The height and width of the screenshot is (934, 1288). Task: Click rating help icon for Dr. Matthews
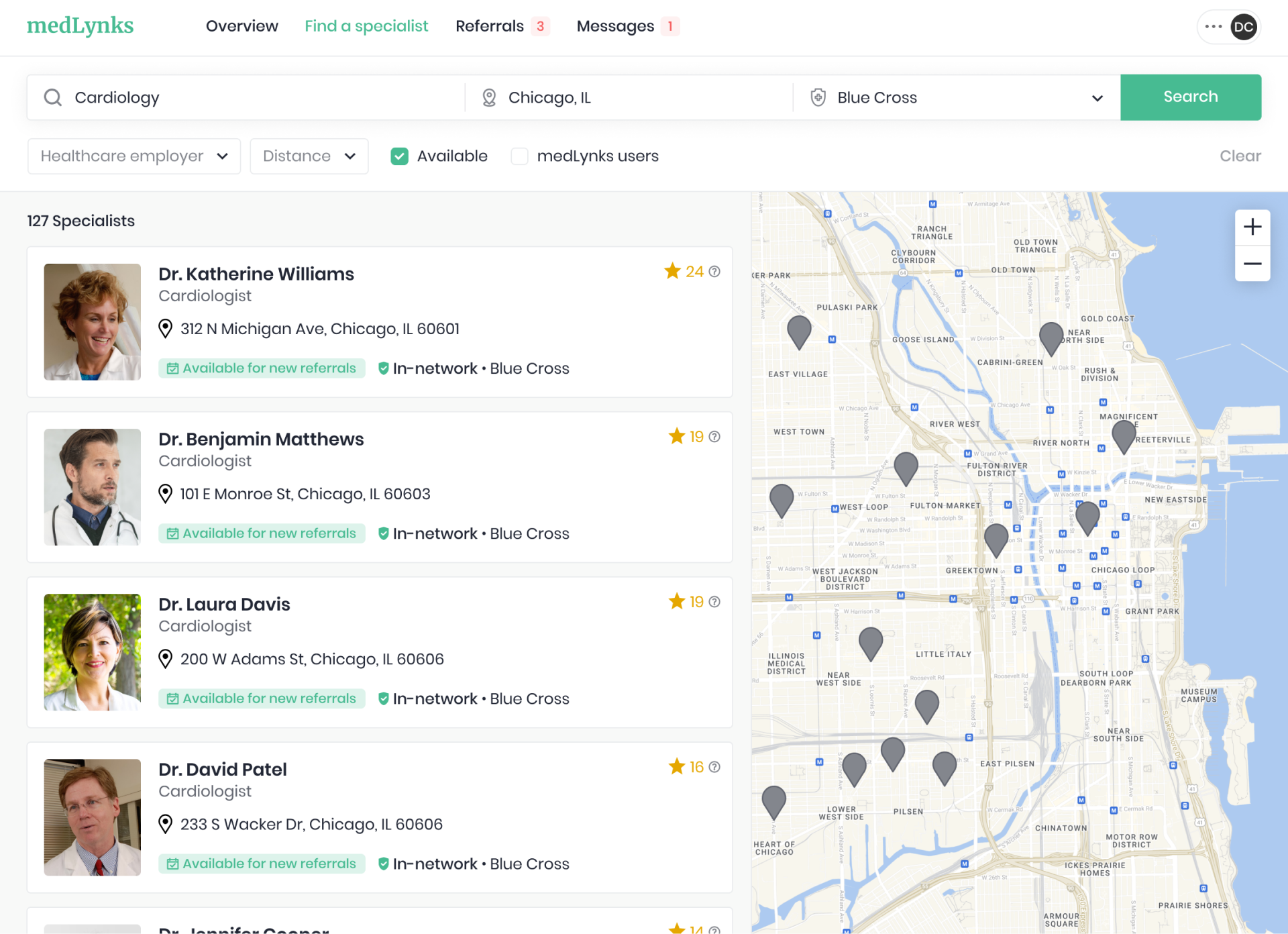(x=714, y=437)
